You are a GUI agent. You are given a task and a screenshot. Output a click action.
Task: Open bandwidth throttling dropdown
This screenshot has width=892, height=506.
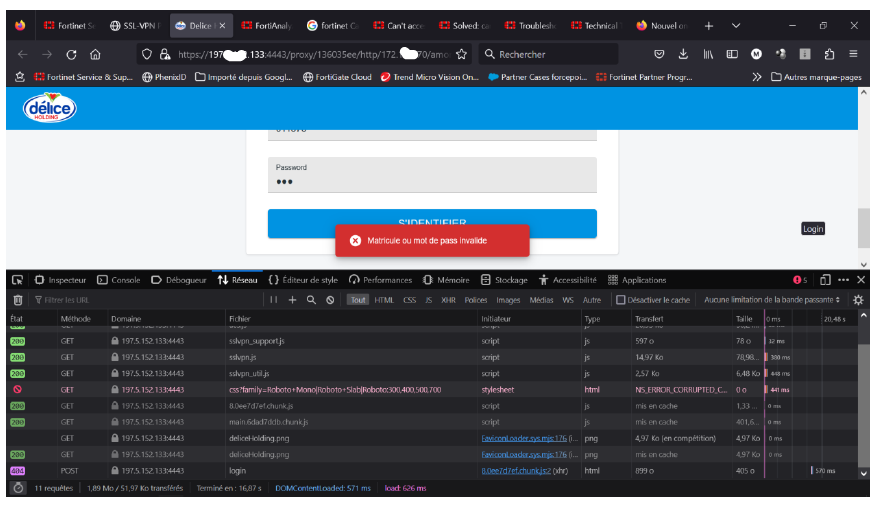pyautogui.click(x=772, y=300)
